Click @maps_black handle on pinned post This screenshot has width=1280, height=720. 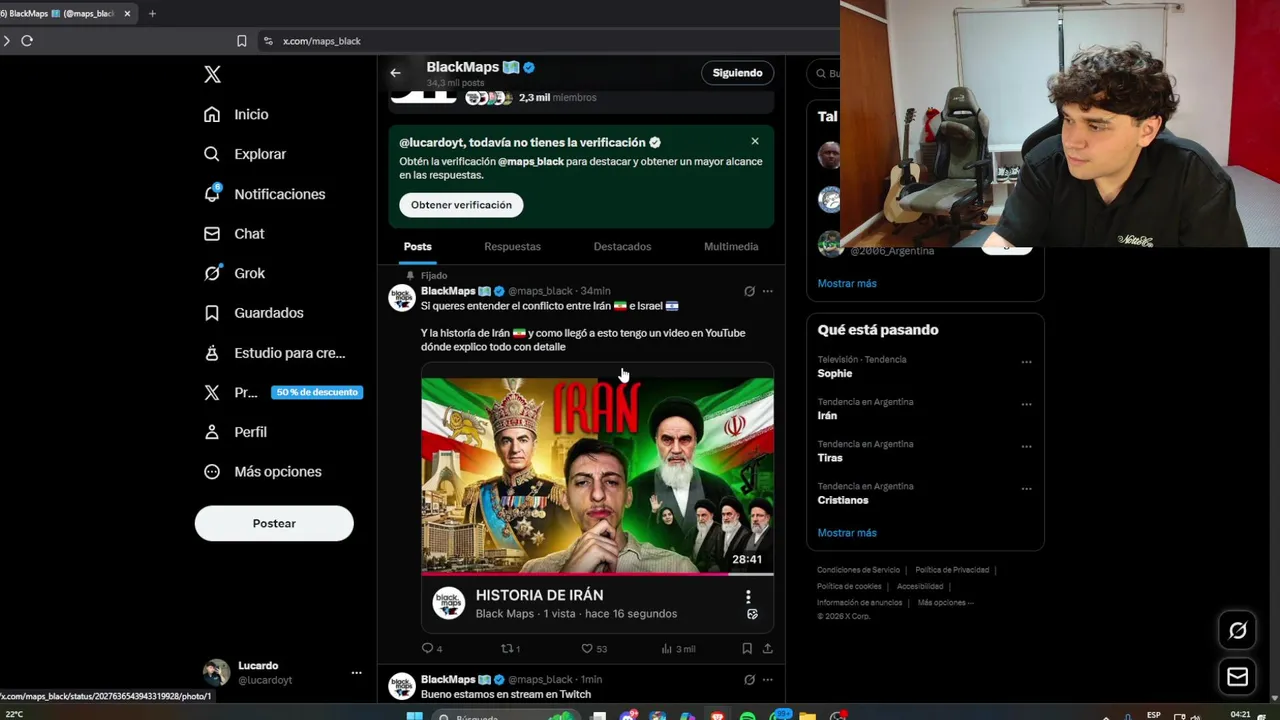540,291
